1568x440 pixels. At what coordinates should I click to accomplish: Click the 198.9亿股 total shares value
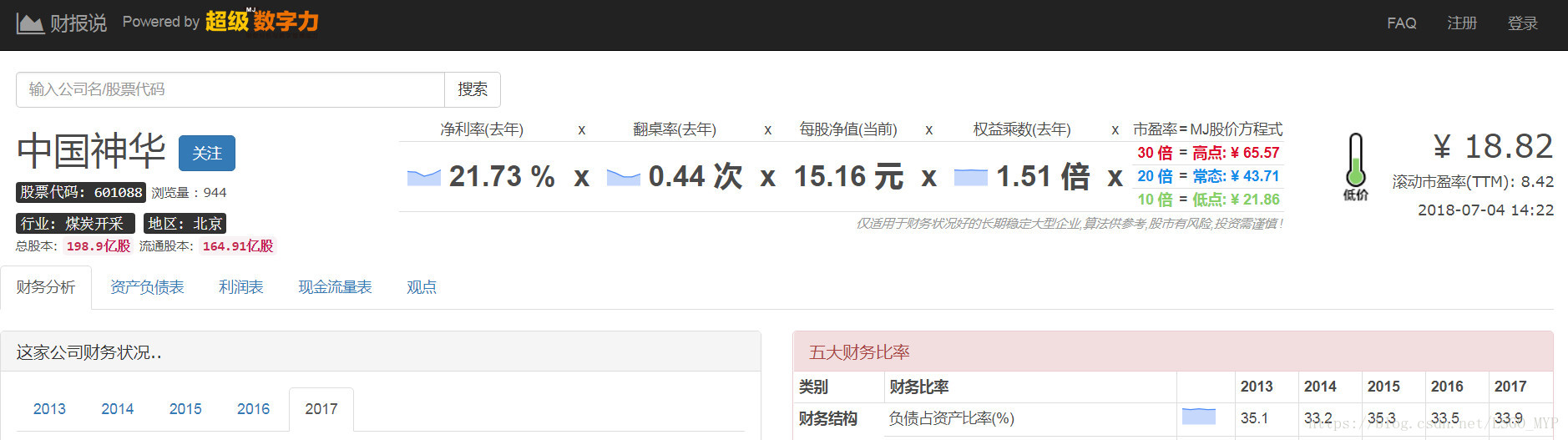pyautogui.click(x=99, y=246)
